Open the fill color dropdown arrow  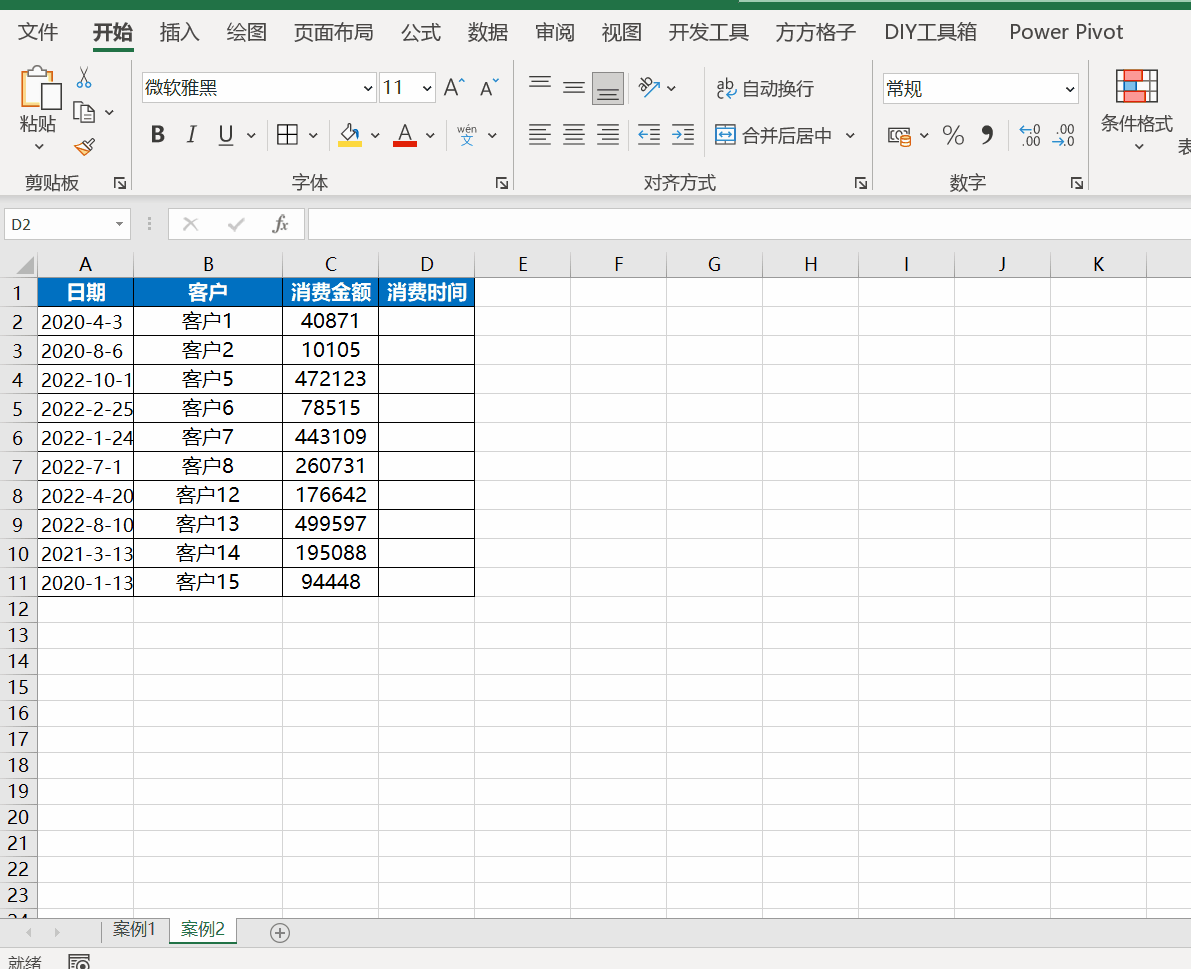(x=375, y=136)
